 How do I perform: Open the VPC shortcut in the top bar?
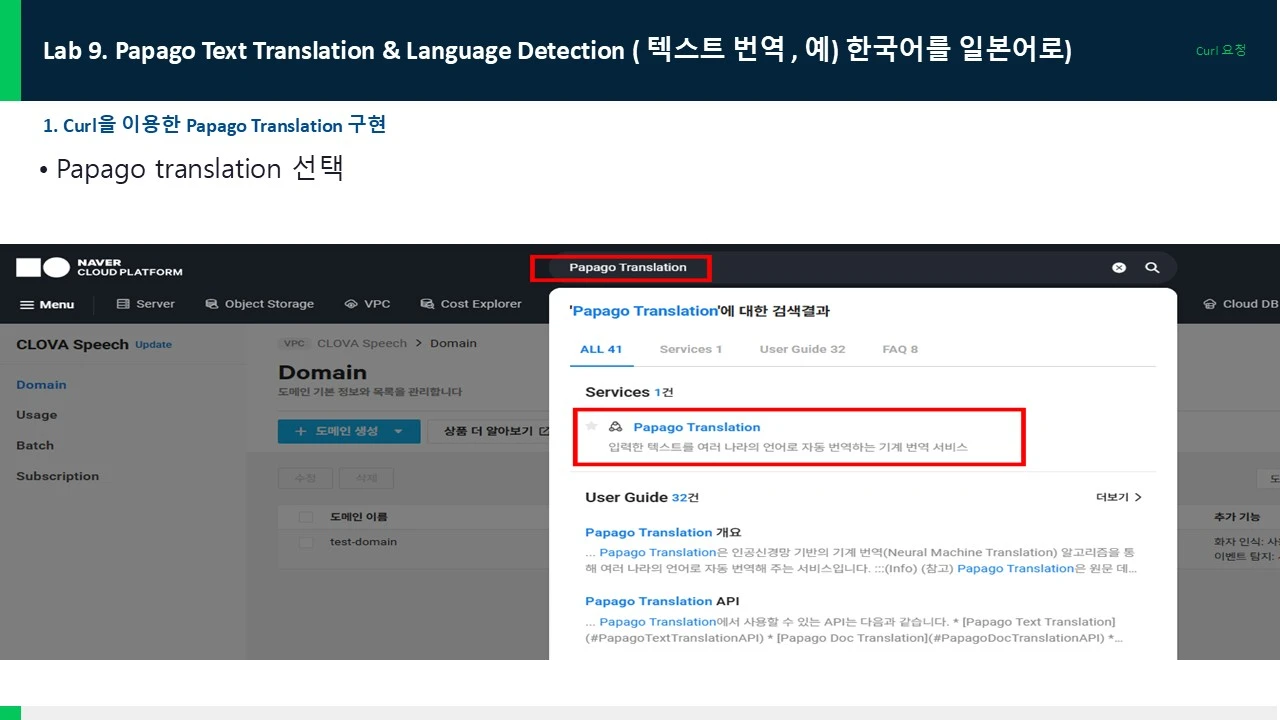click(x=367, y=304)
